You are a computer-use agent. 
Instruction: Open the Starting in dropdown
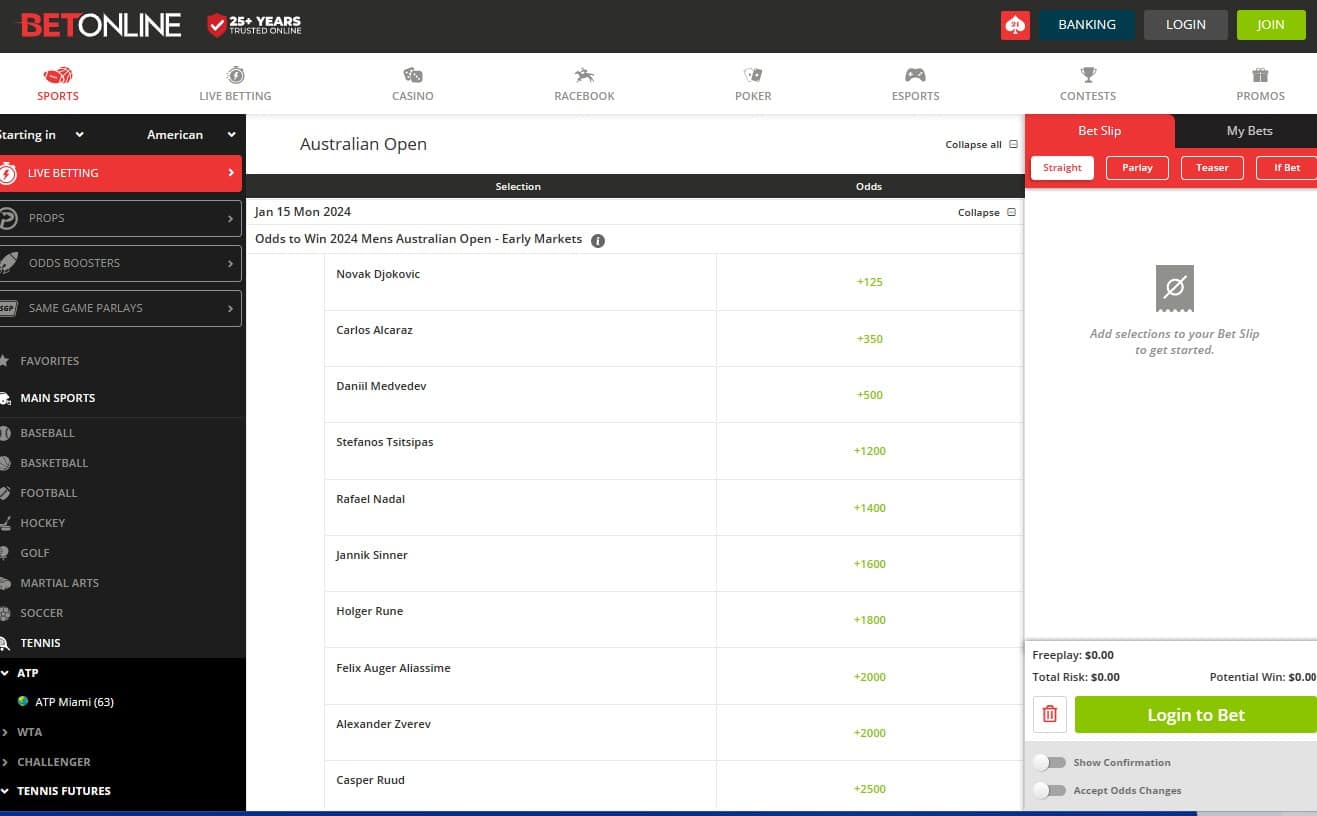pos(42,135)
